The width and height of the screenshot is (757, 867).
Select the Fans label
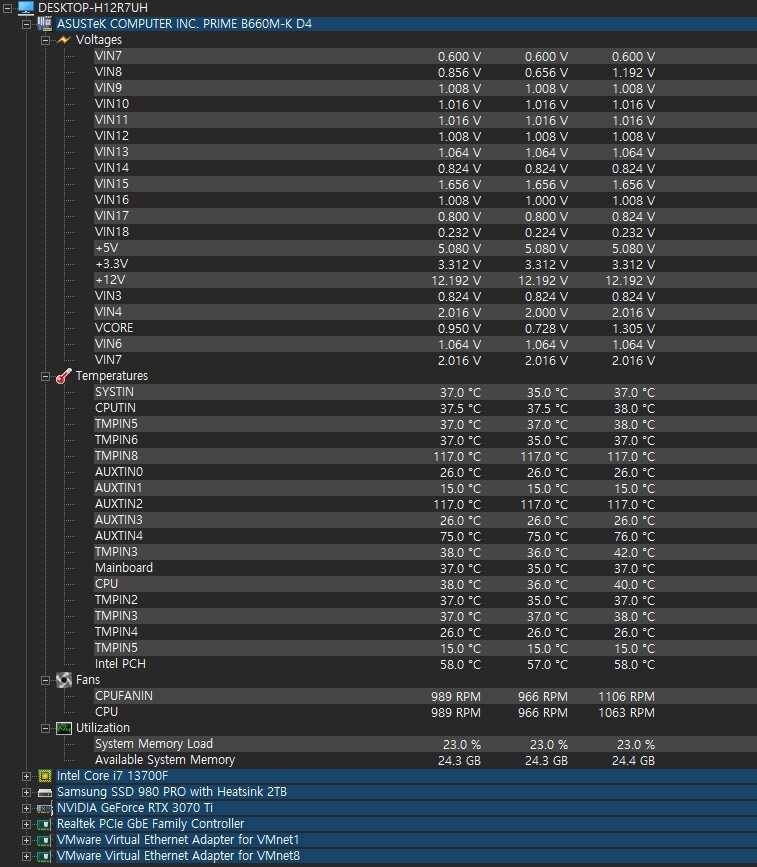click(88, 680)
